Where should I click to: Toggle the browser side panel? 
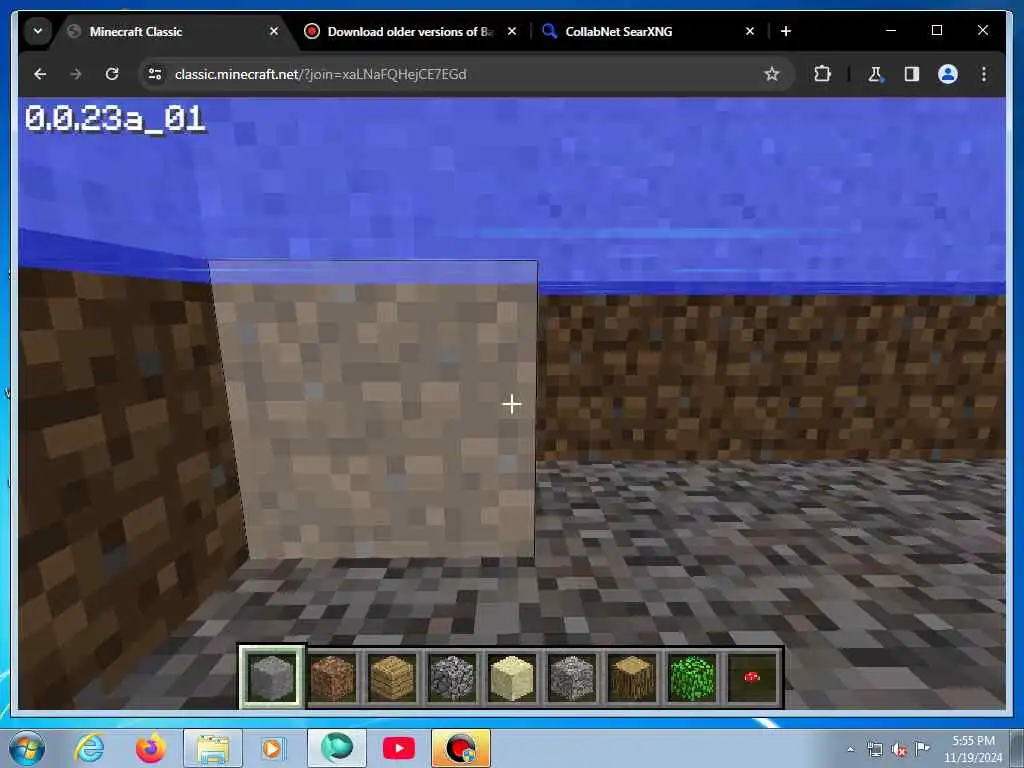tap(912, 74)
